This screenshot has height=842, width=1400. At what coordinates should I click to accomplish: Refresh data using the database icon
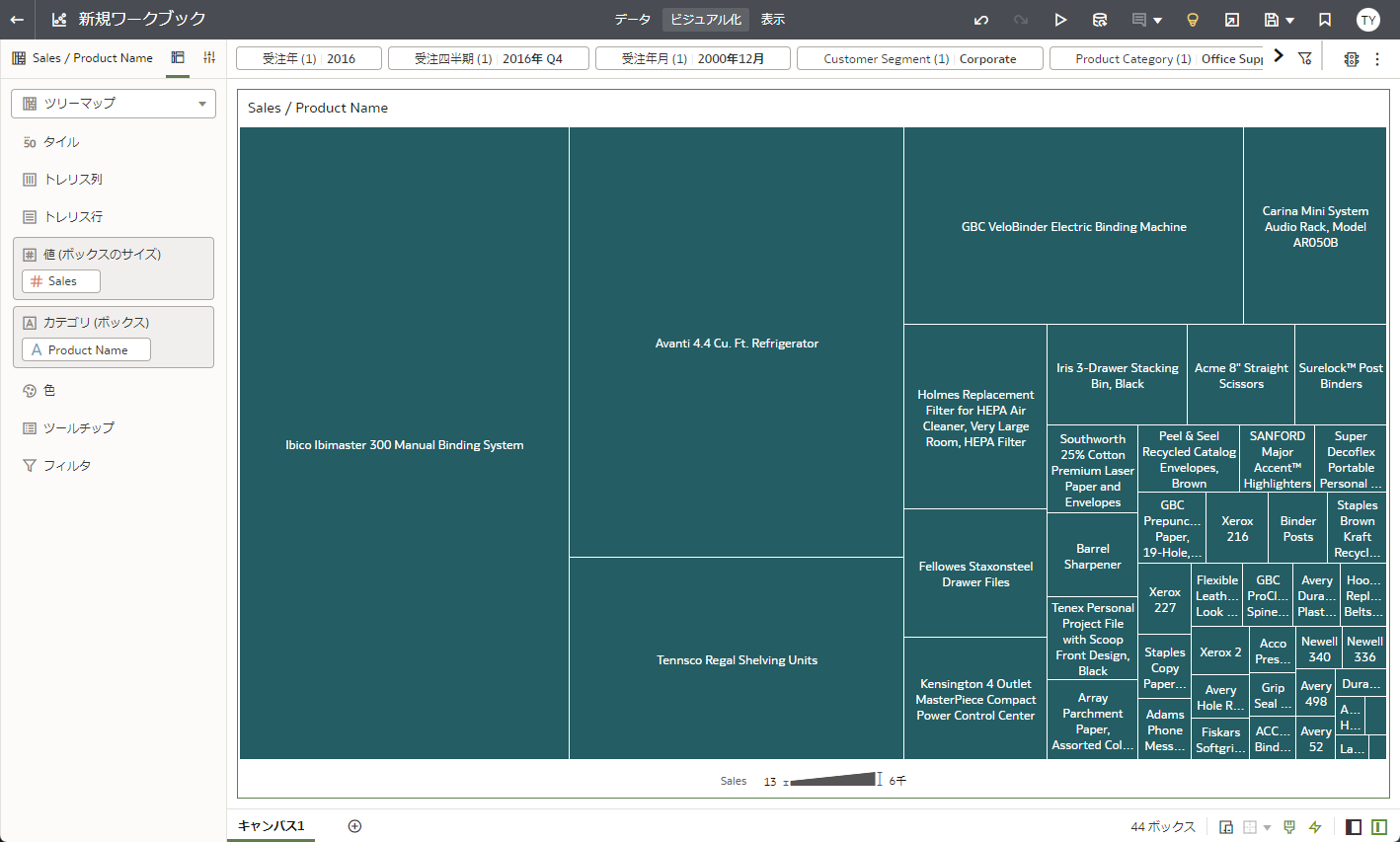point(1100,20)
